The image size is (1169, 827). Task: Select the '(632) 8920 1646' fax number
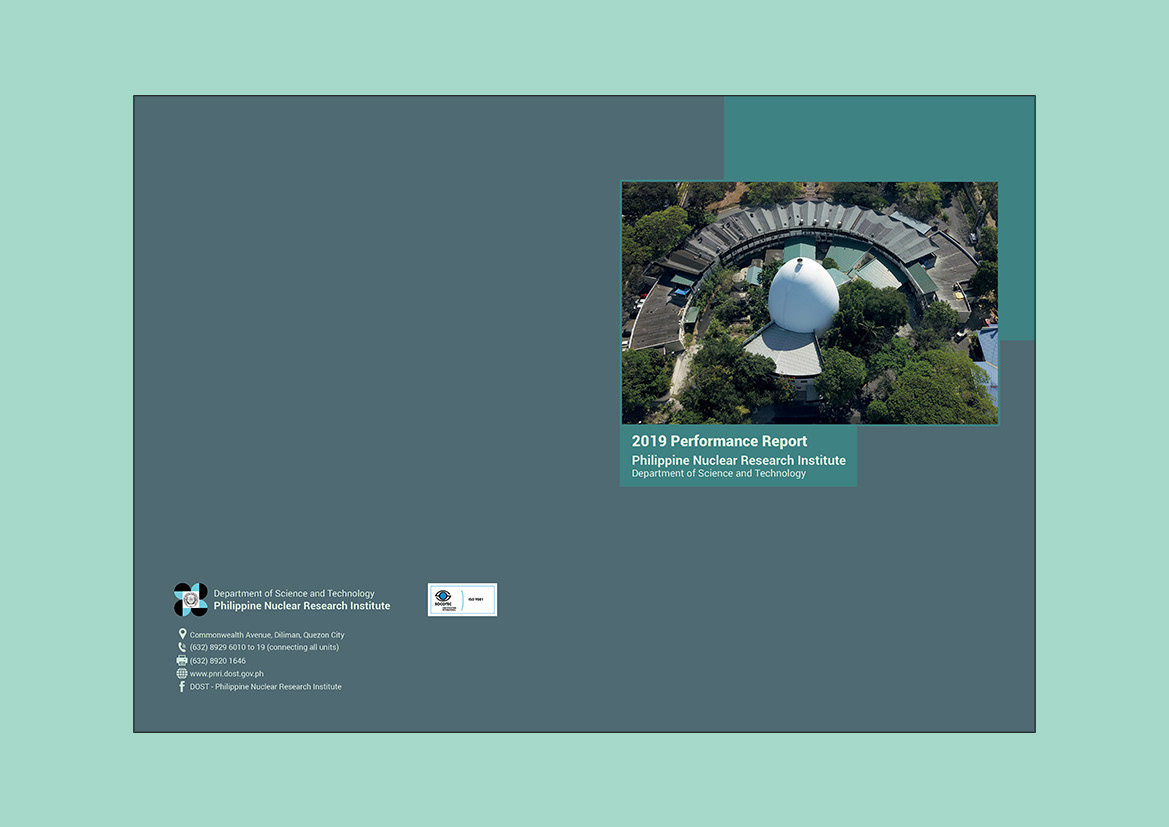pyautogui.click(x=218, y=661)
